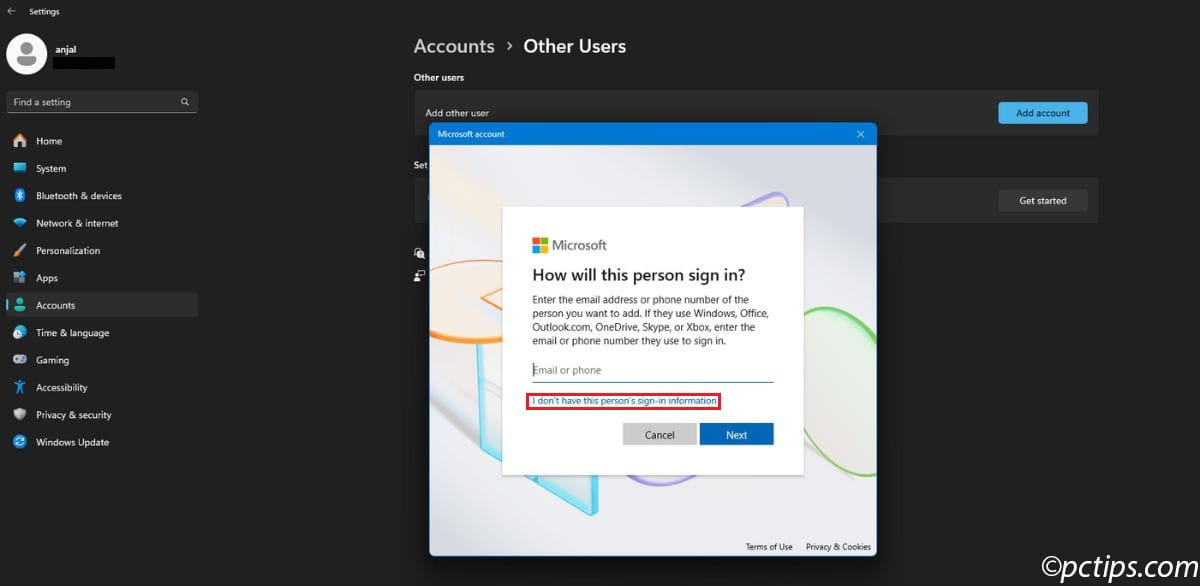
Task: Open the anjal user profile avatar
Action: (x=27, y=54)
